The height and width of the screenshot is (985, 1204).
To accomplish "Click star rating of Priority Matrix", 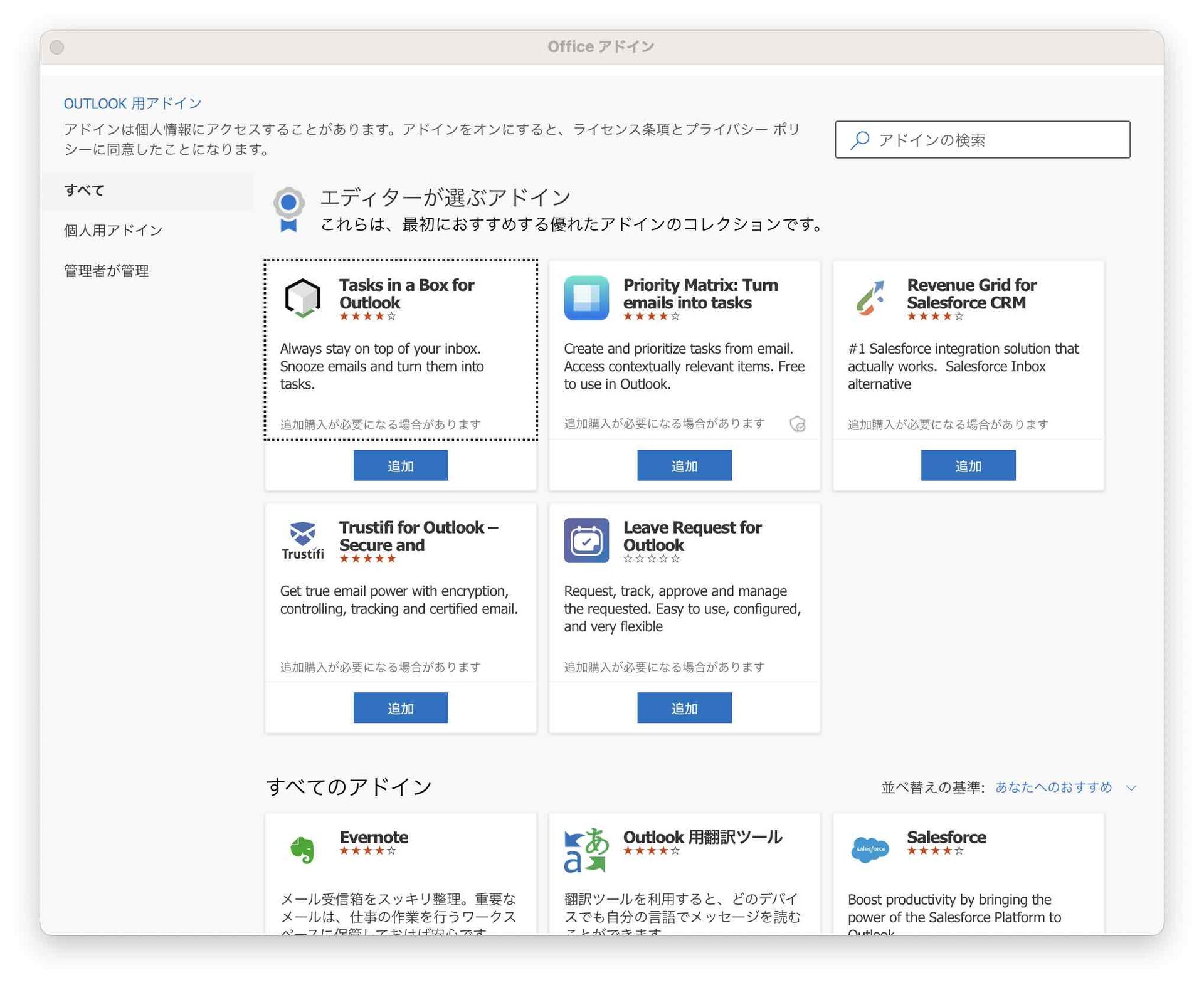I will [652, 316].
